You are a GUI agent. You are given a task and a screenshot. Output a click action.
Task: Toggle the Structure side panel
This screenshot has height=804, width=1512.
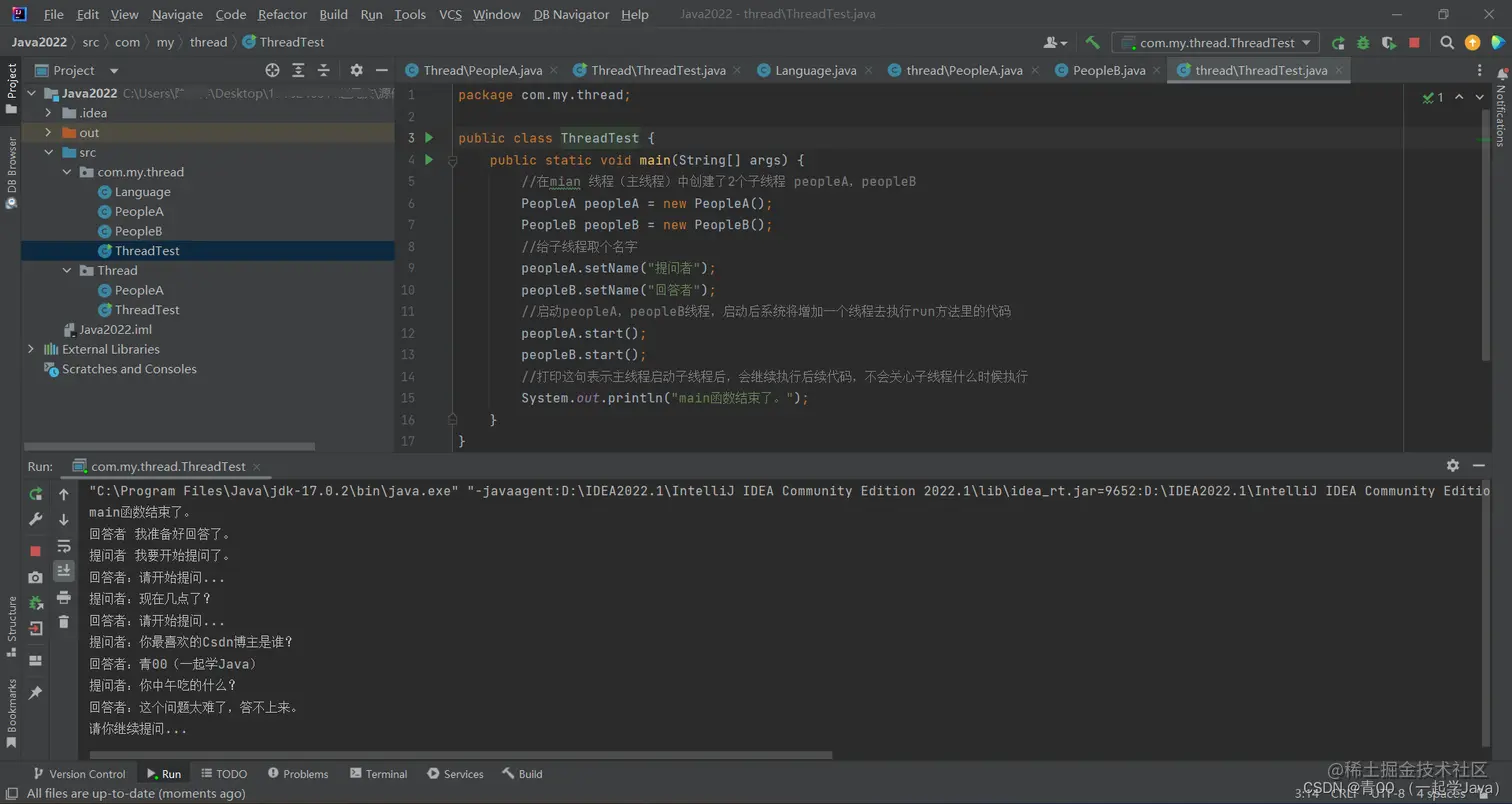pos(11,626)
